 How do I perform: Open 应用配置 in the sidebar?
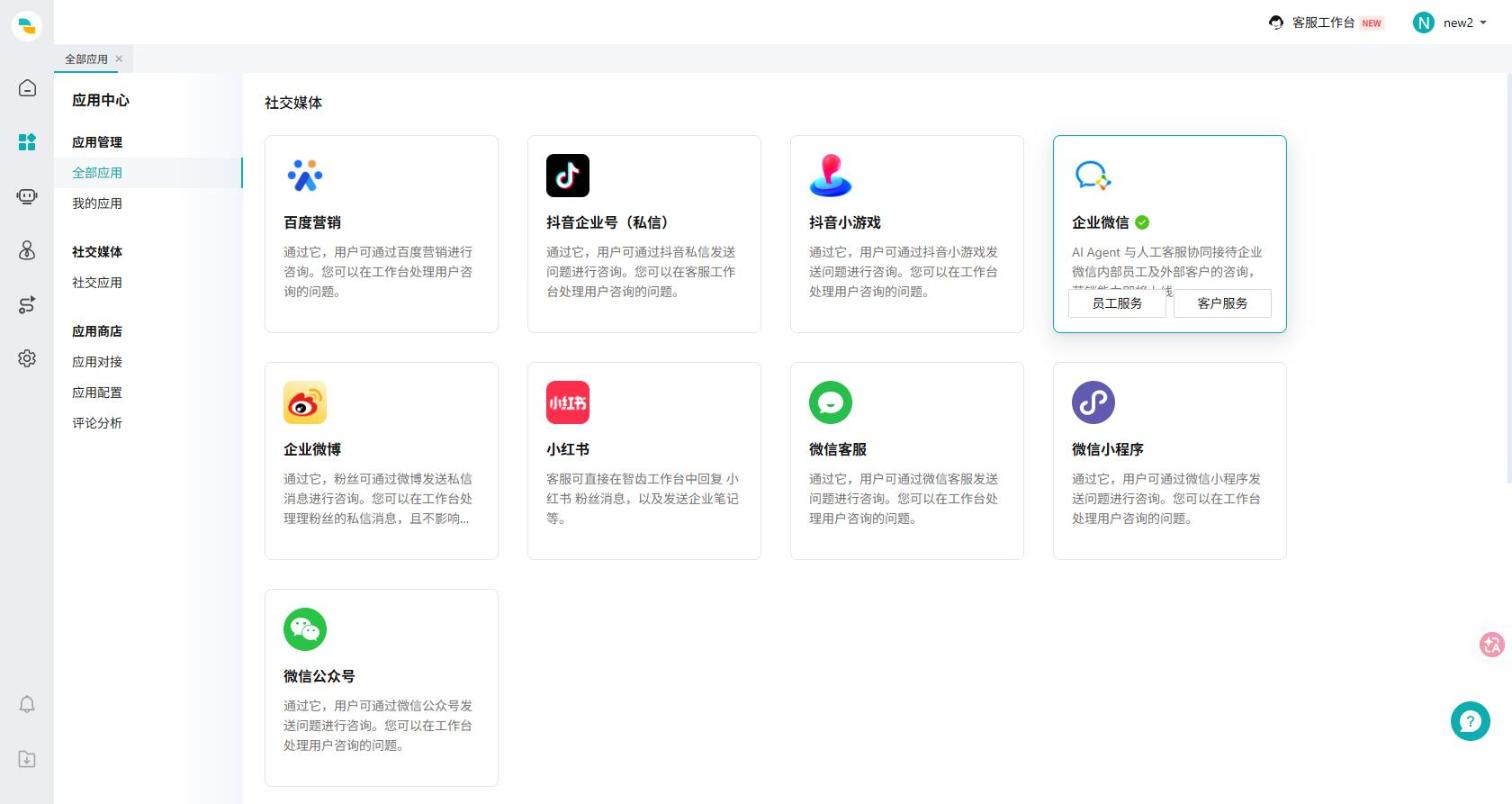click(97, 393)
